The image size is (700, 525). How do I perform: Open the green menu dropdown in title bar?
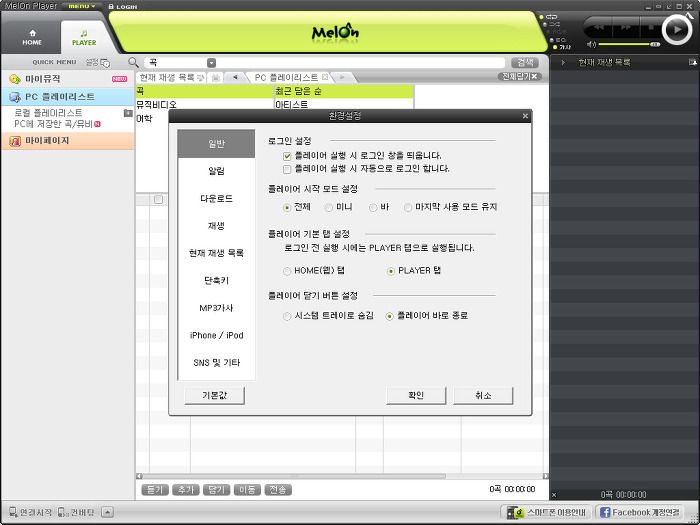coord(81,6)
